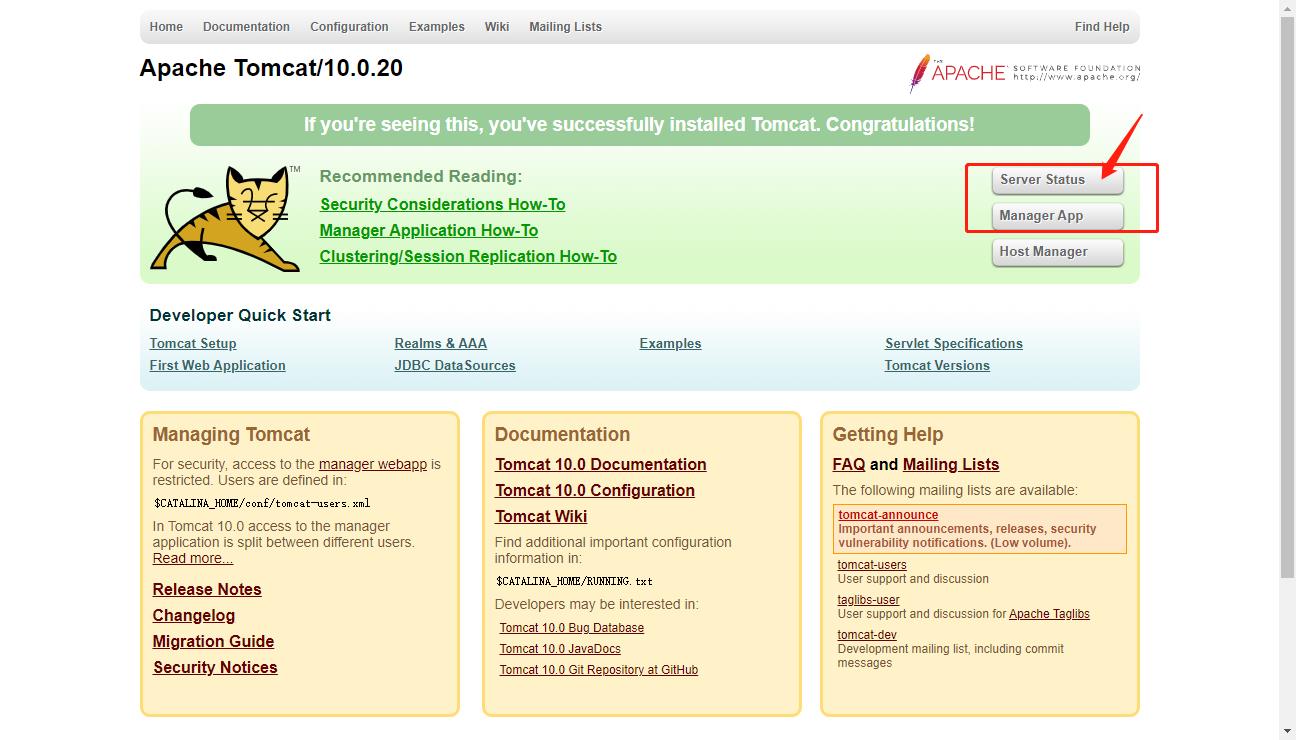Open First Web Application link
The image size is (1296, 740).
pos(217,365)
